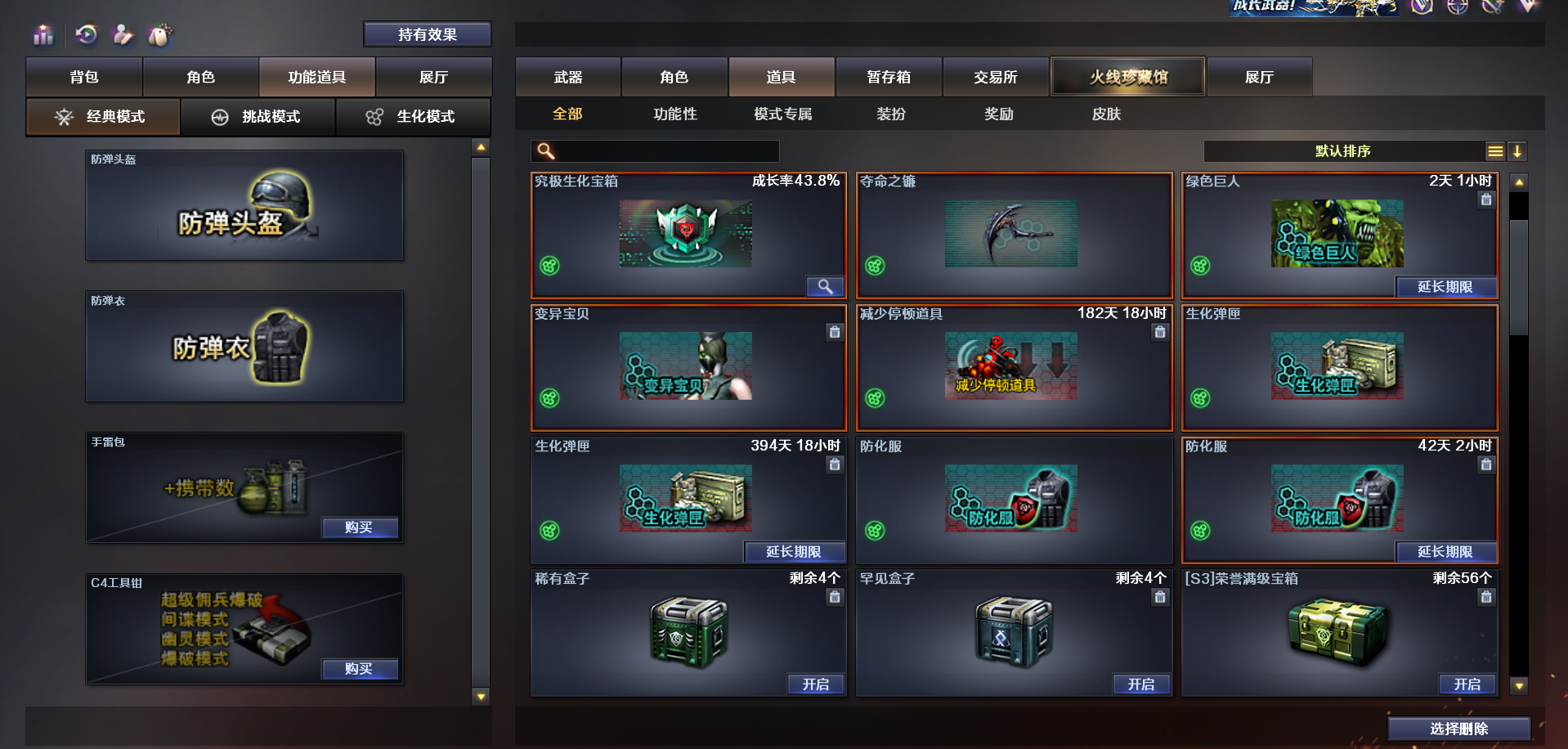Click 购买 for 手雷包 item
The image size is (1568, 749).
tap(359, 527)
